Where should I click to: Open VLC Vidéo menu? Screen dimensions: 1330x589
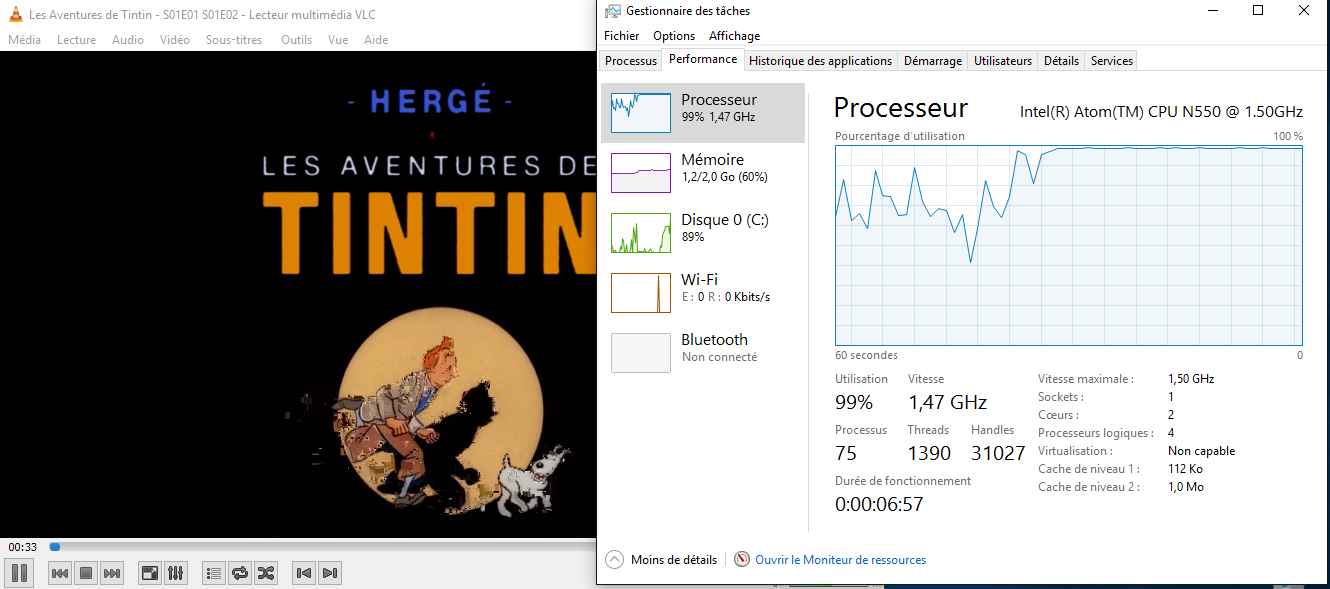[x=175, y=40]
